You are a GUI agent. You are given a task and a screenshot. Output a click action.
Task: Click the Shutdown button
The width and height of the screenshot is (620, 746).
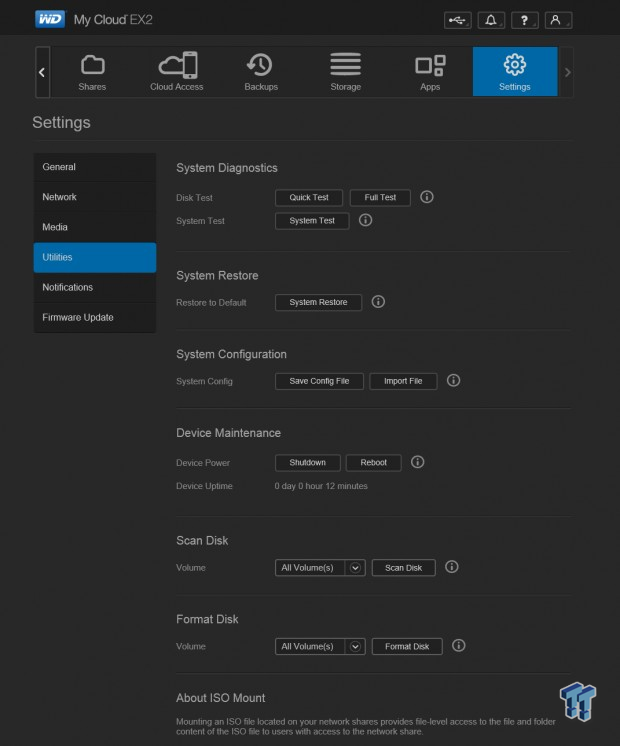(x=308, y=462)
